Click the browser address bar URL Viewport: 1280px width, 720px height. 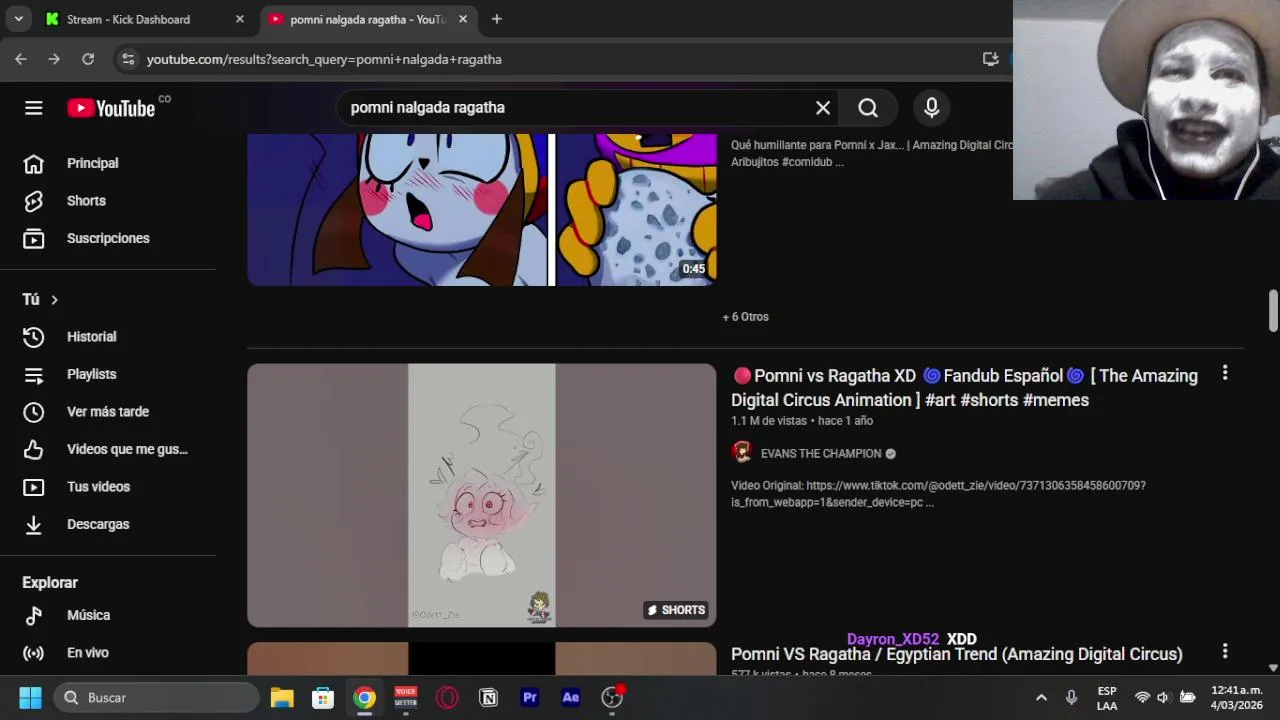[324, 59]
